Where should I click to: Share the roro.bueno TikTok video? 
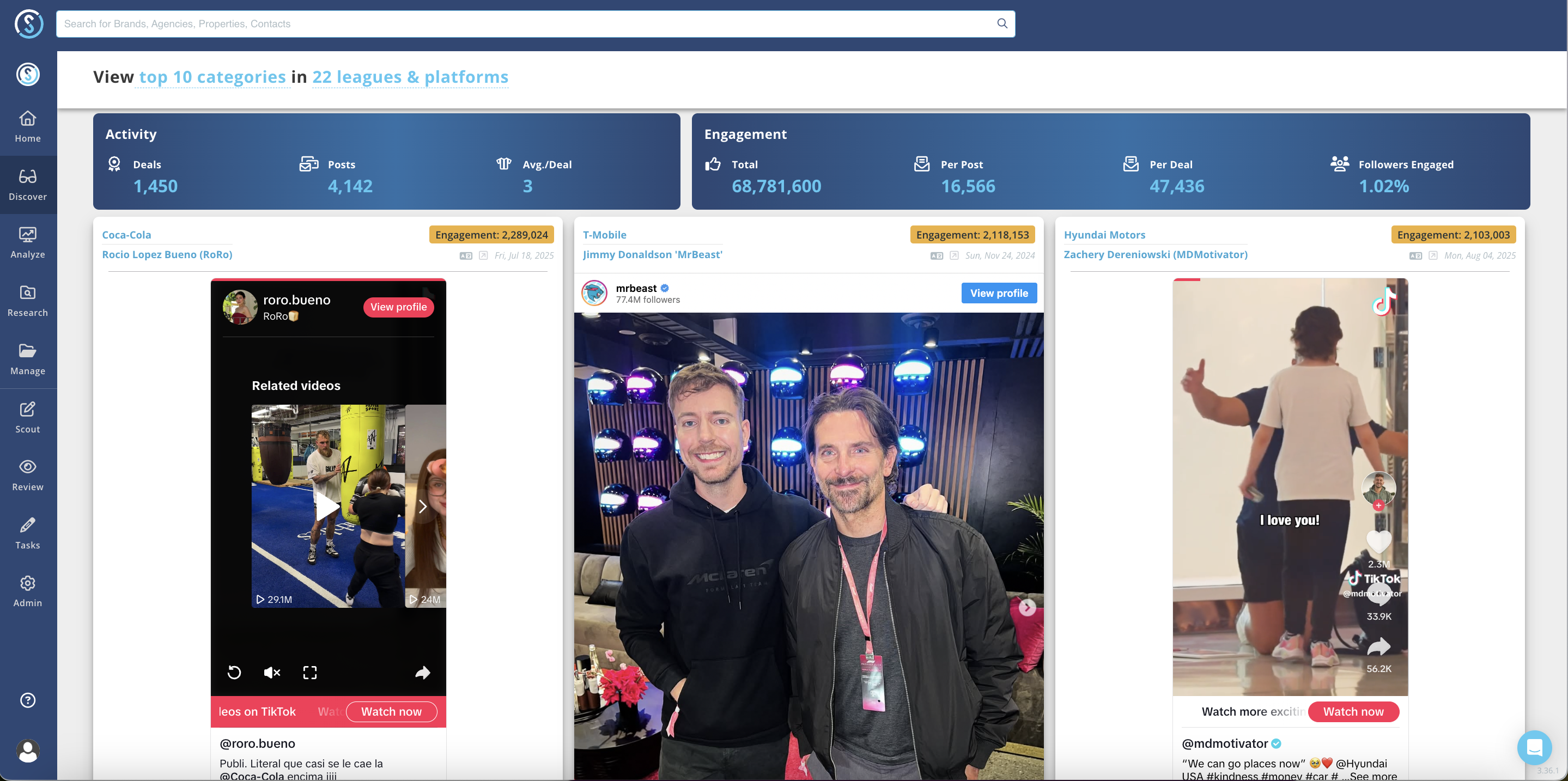[x=422, y=673]
